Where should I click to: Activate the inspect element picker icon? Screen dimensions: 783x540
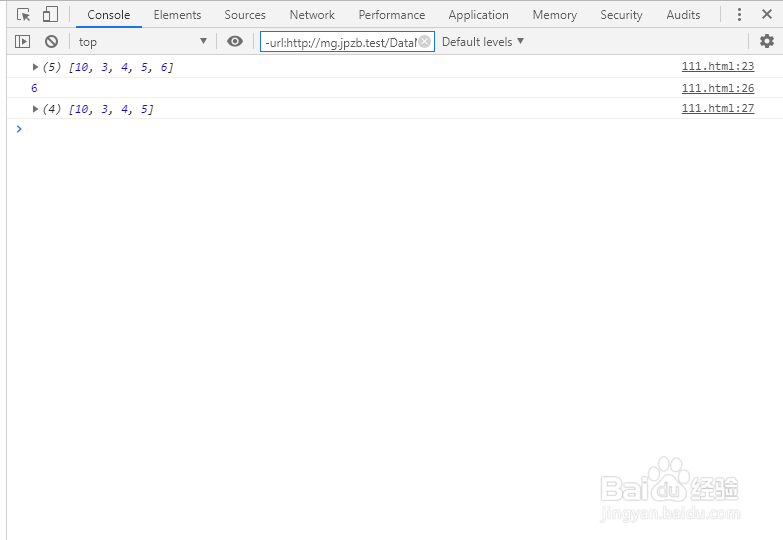[x=23, y=14]
